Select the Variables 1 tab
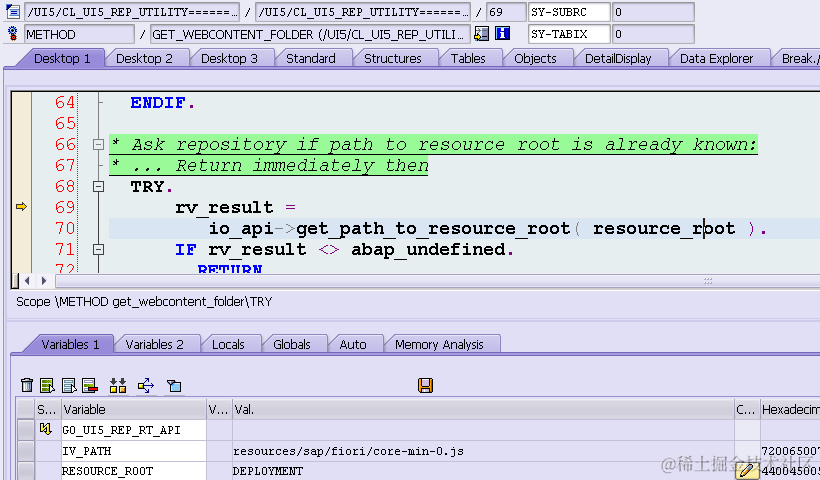The height and width of the screenshot is (480, 820). point(70,345)
